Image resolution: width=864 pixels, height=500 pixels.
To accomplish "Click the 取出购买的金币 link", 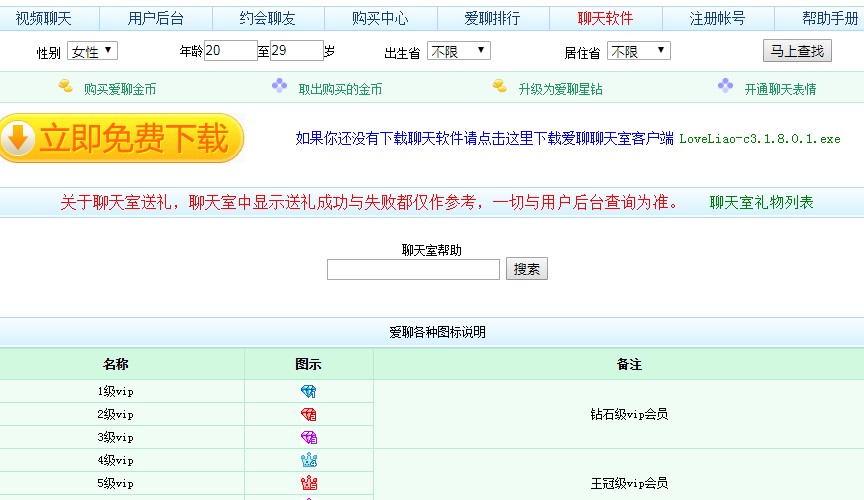I will click(340, 89).
